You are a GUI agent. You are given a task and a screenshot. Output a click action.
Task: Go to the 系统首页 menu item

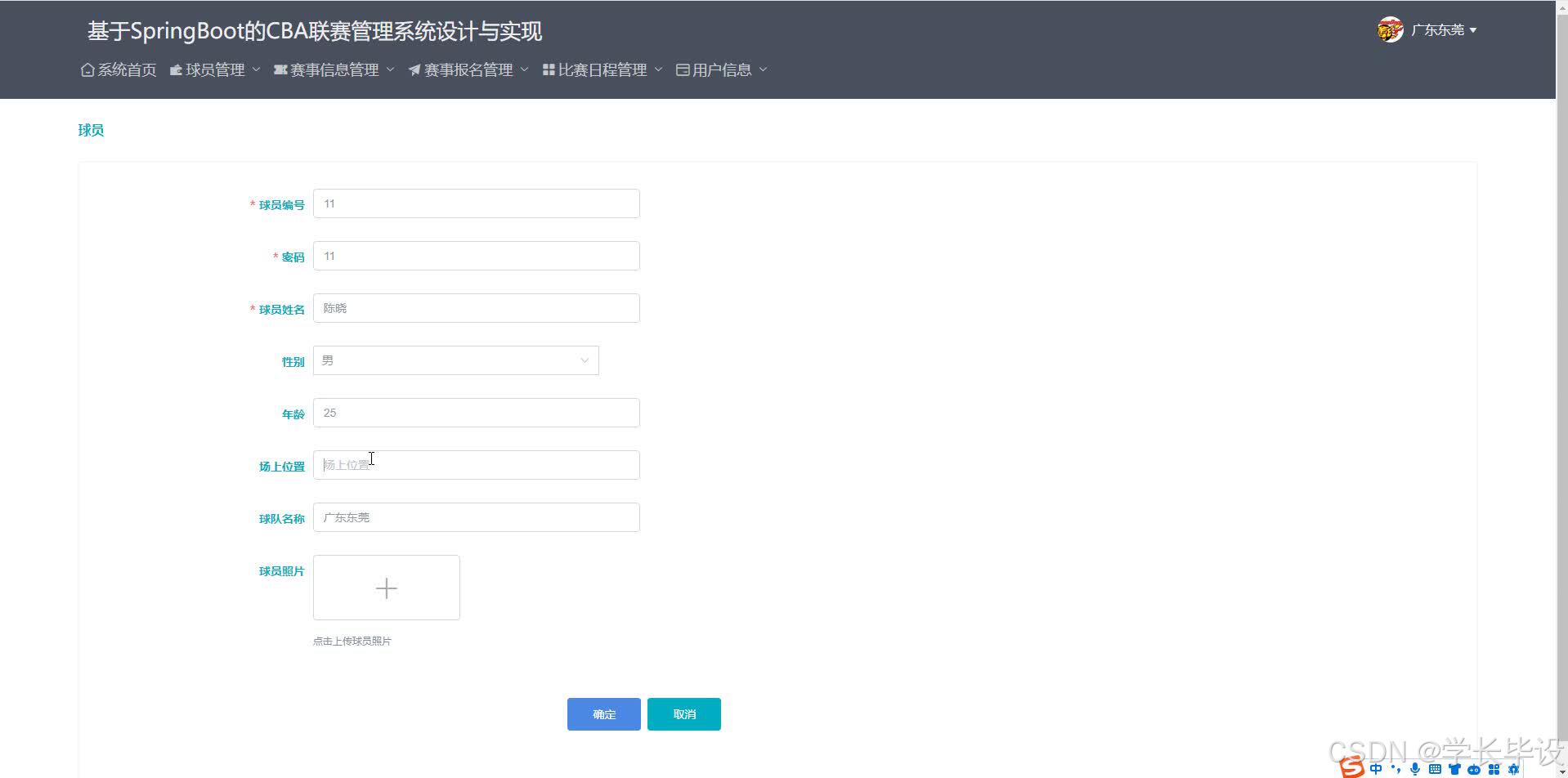click(x=127, y=70)
